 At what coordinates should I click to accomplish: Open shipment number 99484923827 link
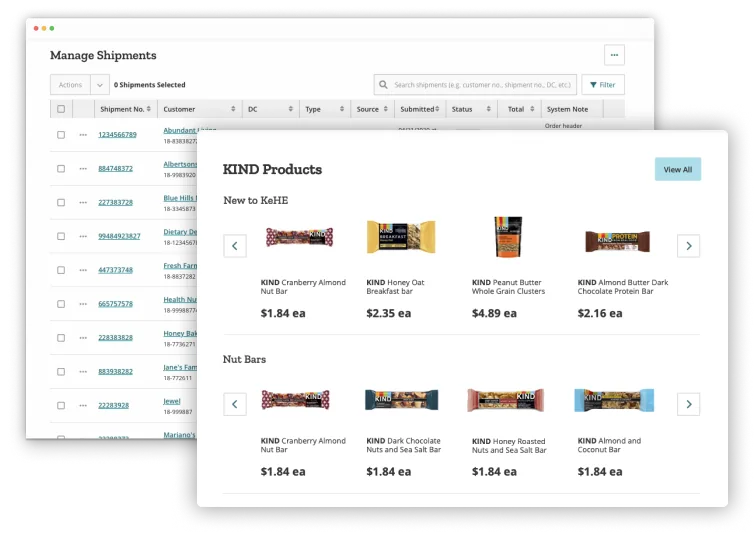[x=119, y=236]
